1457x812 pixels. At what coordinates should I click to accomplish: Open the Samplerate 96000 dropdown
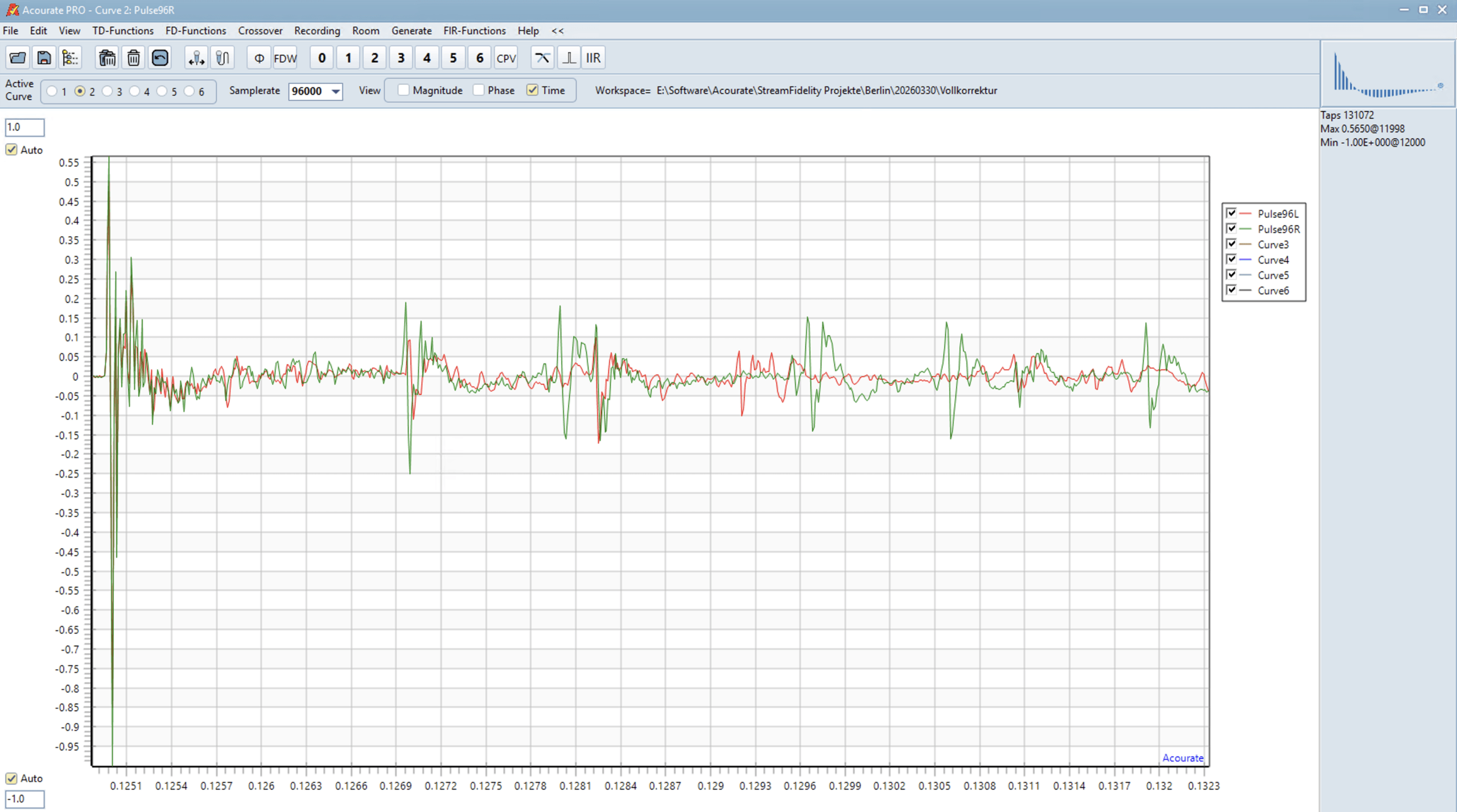tap(336, 91)
